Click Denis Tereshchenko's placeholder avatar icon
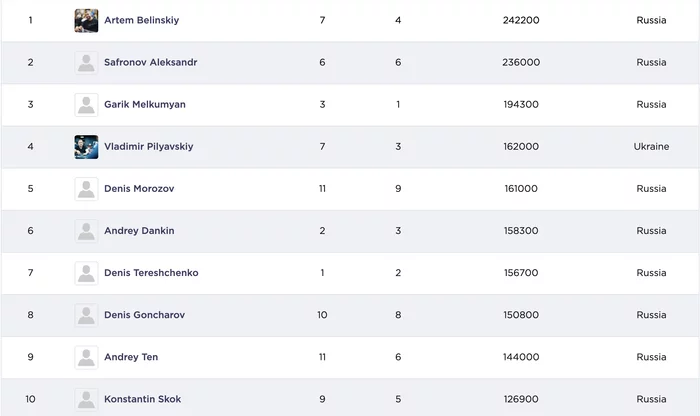700x416 pixels. point(86,273)
